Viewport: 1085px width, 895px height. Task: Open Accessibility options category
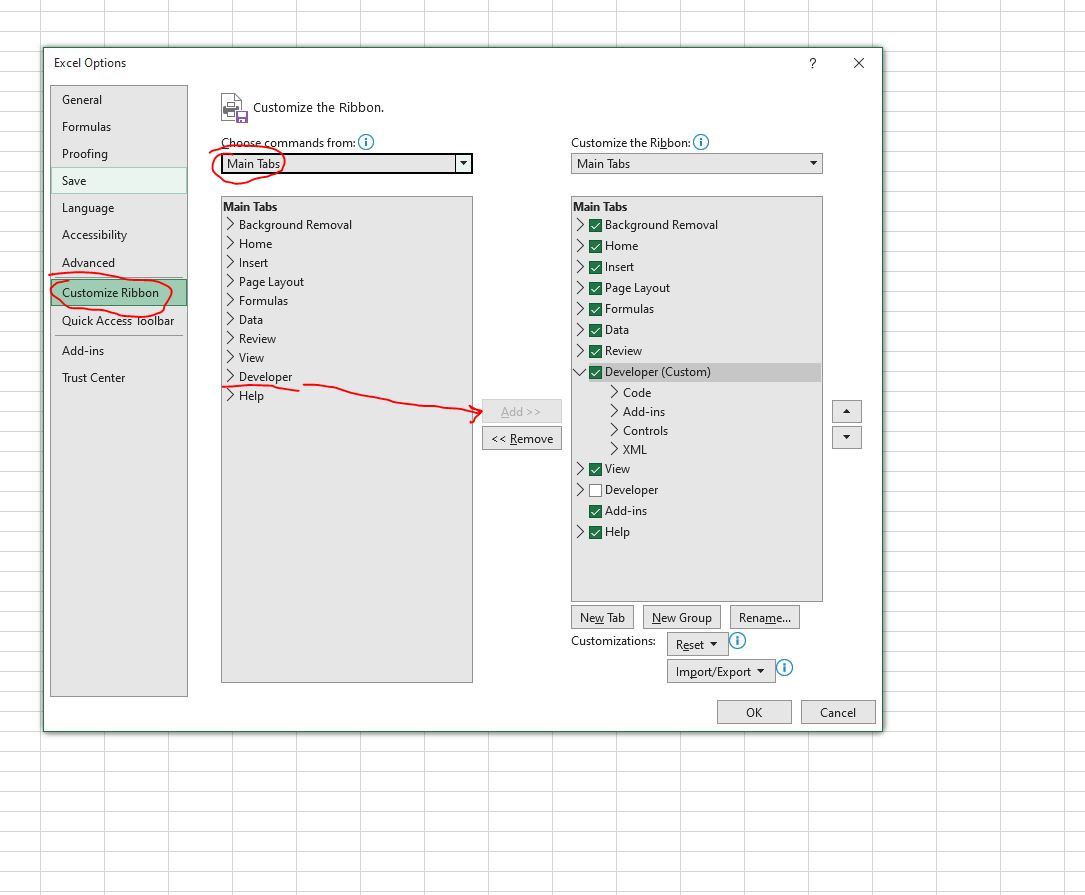[119, 235]
